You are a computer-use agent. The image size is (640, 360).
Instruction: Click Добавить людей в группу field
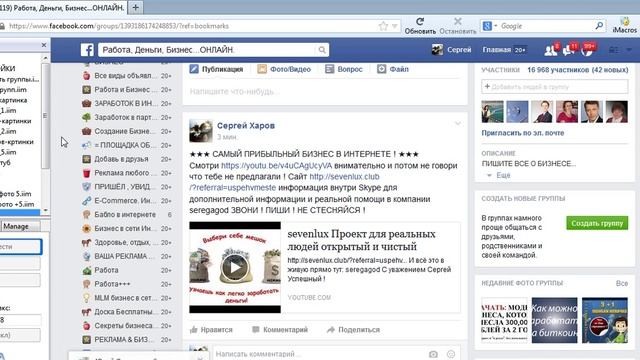pos(555,87)
